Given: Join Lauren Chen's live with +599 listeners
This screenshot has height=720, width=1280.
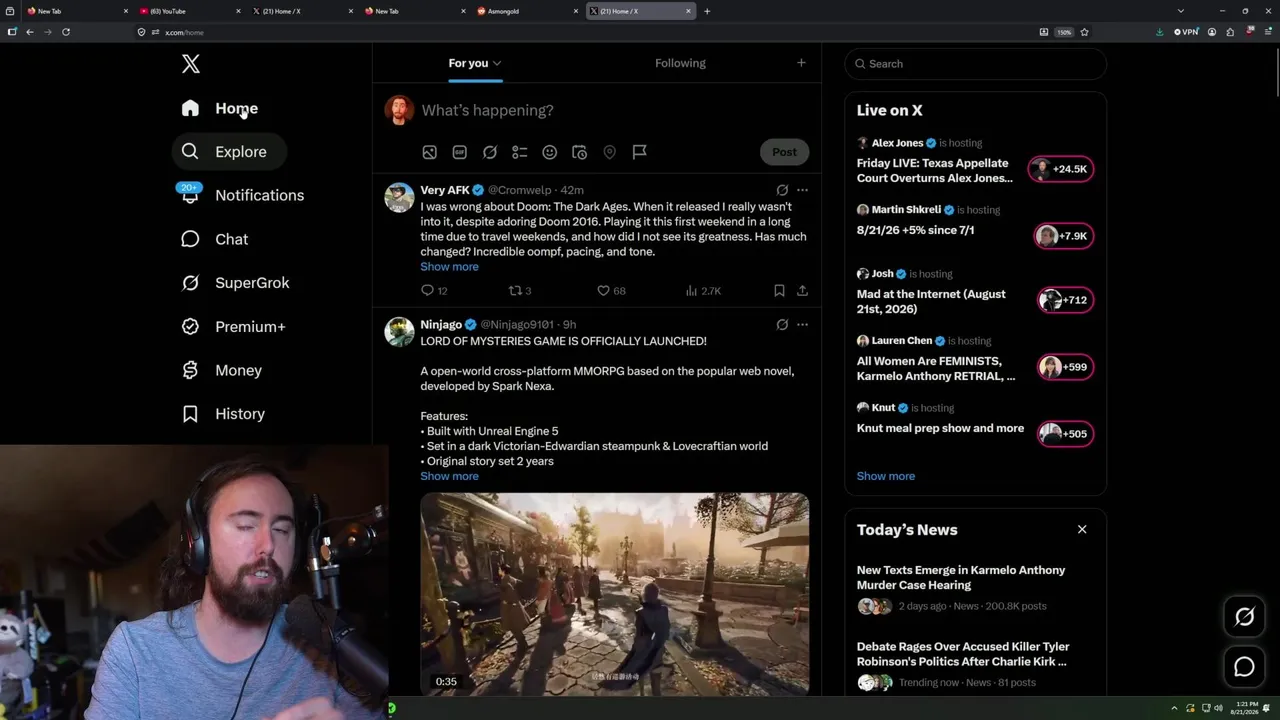Looking at the screenshot, I should click(1065, 367).
